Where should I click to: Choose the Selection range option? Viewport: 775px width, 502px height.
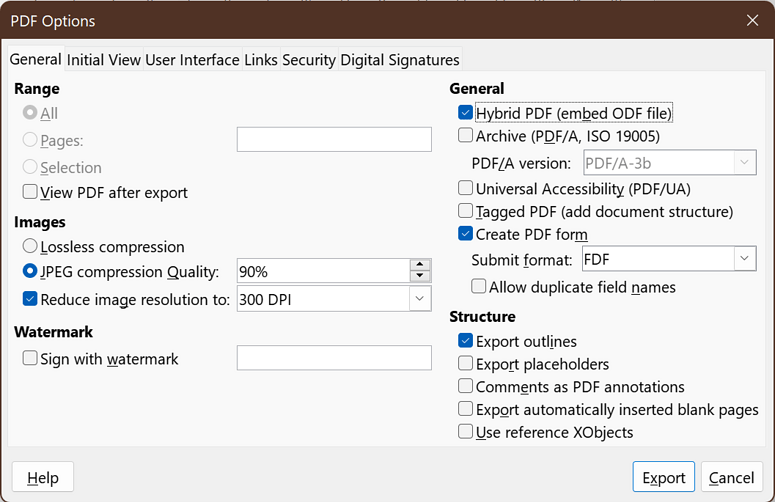(x=30, y=167)
